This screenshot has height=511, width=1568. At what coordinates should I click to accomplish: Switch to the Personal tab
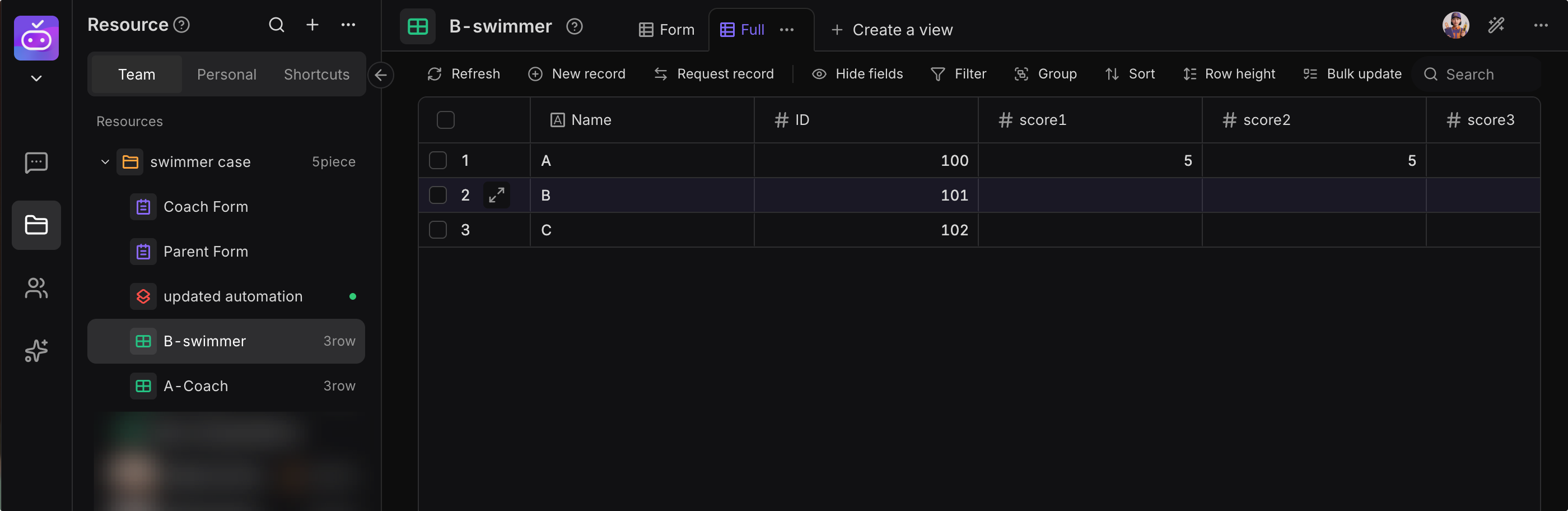(x=226, y=75)
